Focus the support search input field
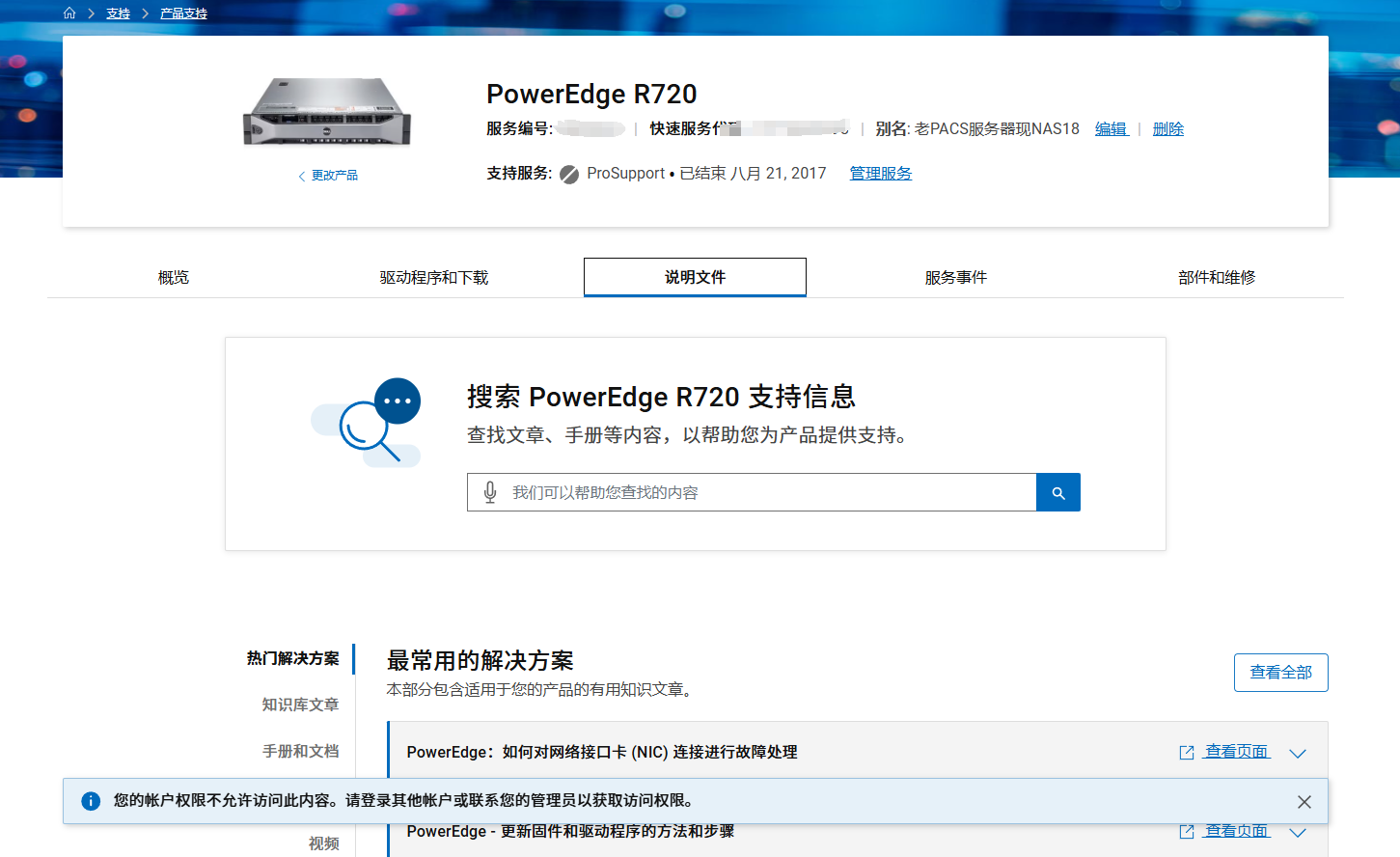The width and height of the screenshot is (1400, 857). click(752, 492)
